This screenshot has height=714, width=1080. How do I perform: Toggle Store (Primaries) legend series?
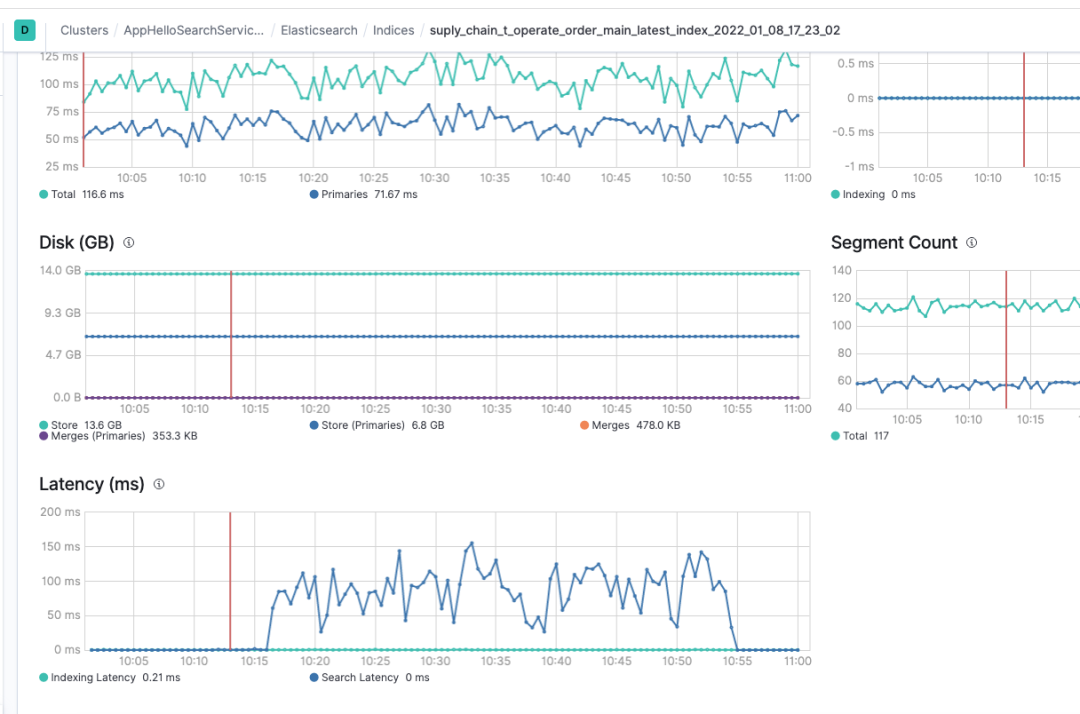tap(376, 425)
